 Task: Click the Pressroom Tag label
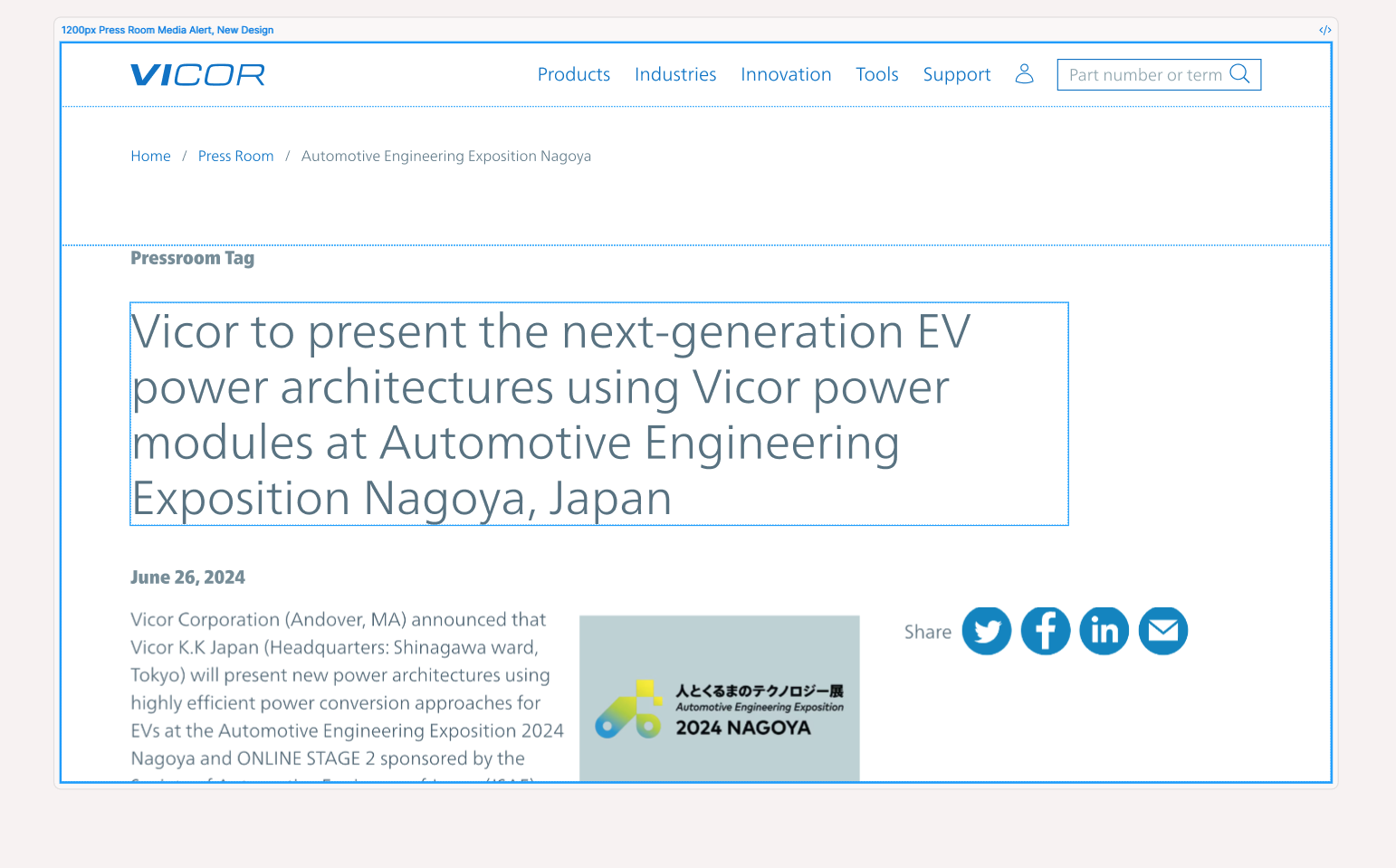(x=192, y=258)
